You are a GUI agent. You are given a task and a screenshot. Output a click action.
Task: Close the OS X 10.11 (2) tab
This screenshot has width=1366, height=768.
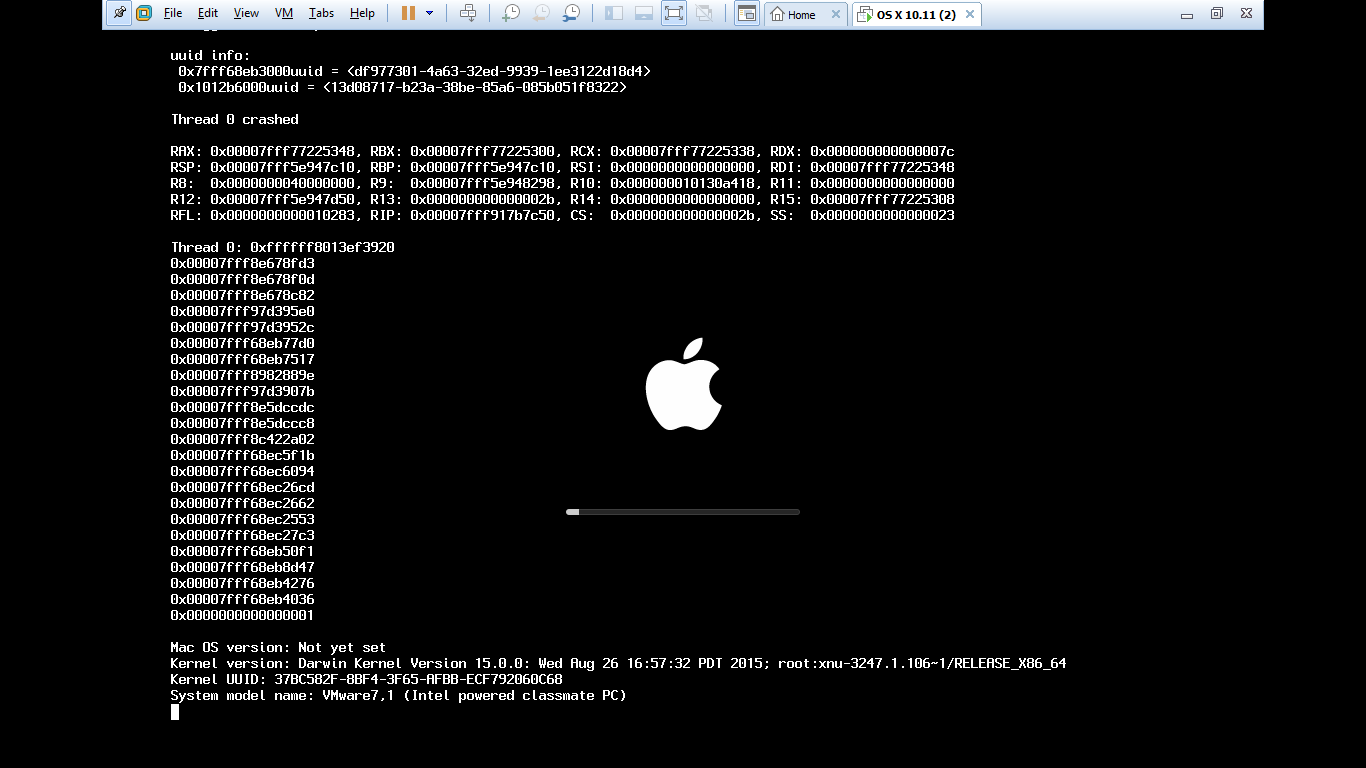point(968,14)
